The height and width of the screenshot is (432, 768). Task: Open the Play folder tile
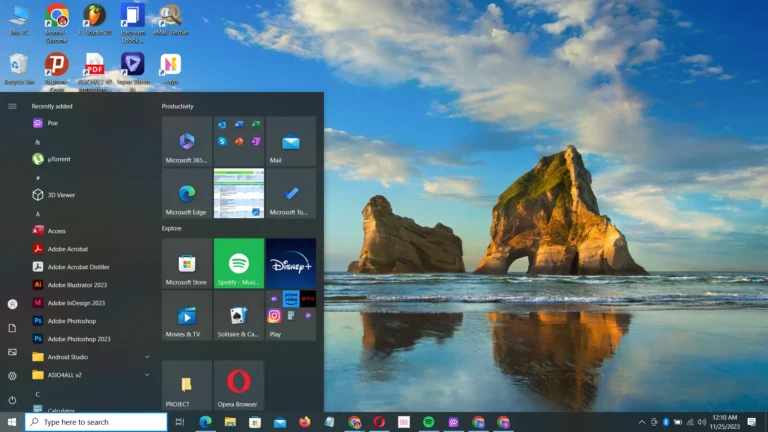click(x=291, y=315)
